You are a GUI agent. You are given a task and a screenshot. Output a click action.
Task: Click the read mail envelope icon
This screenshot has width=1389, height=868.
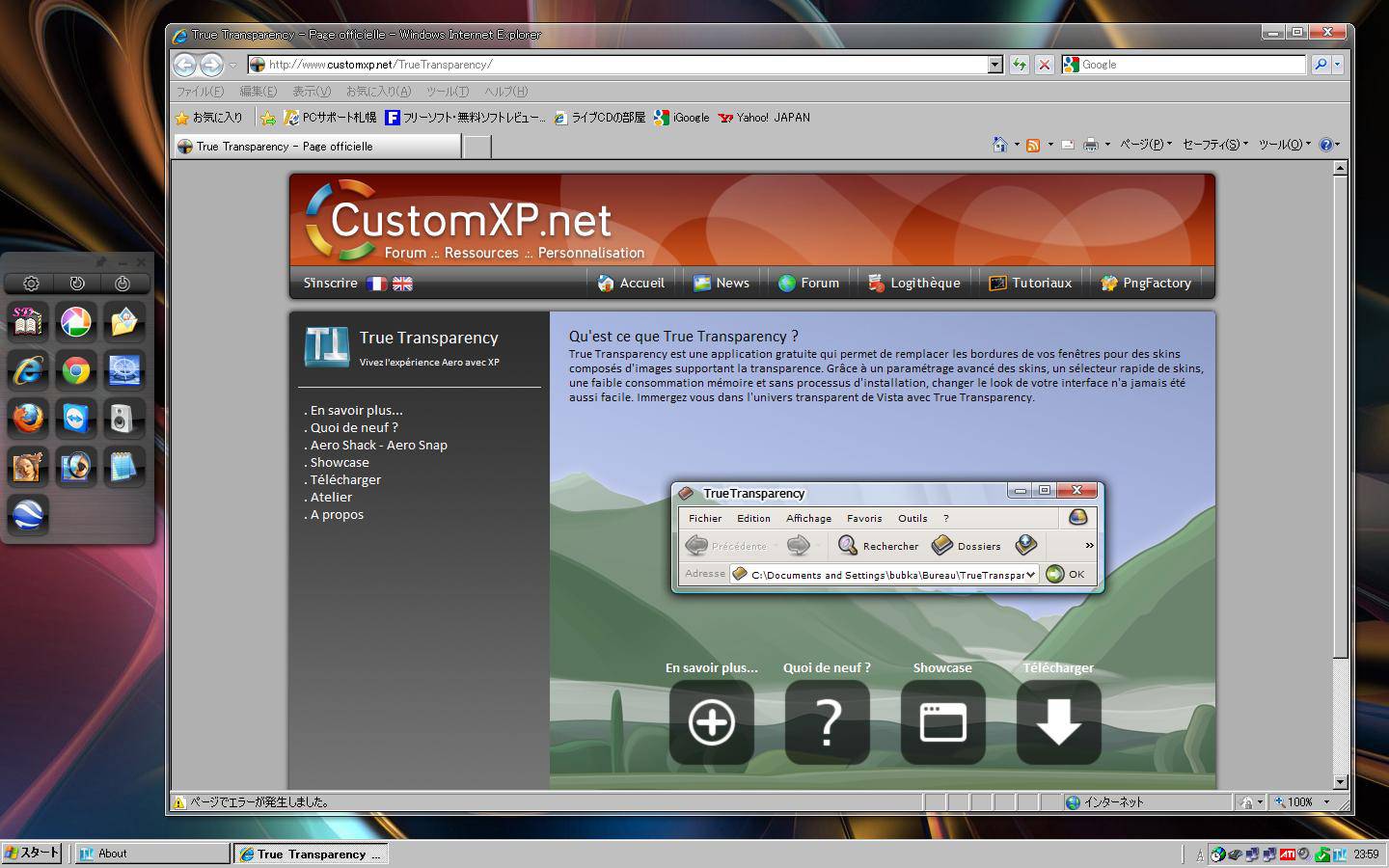(x=1068, y=145)
